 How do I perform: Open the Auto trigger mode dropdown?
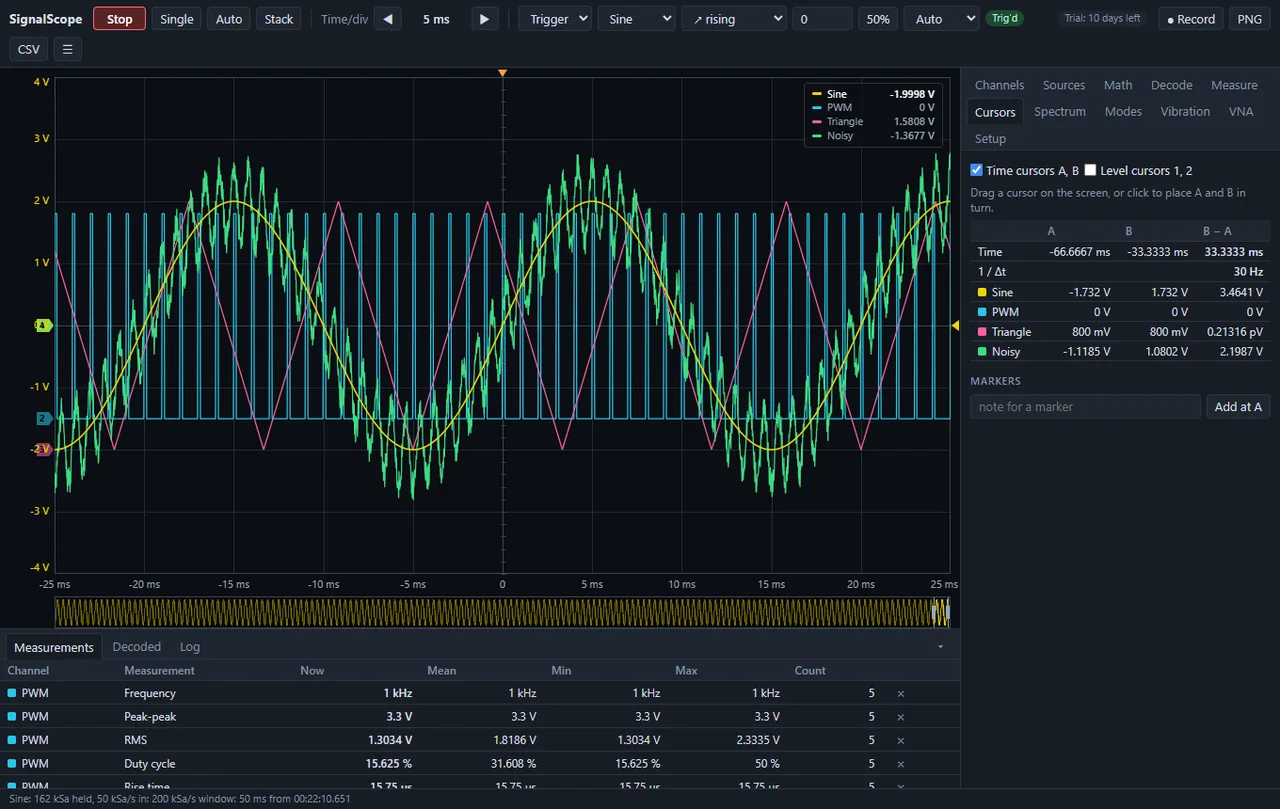pyautogui.click(x=941, y=19)
